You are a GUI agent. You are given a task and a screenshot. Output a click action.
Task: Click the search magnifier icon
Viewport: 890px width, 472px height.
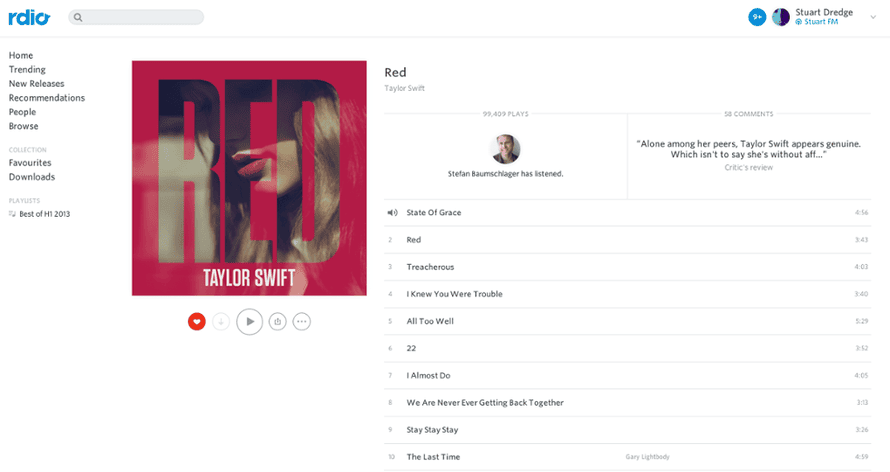(78, 18)
